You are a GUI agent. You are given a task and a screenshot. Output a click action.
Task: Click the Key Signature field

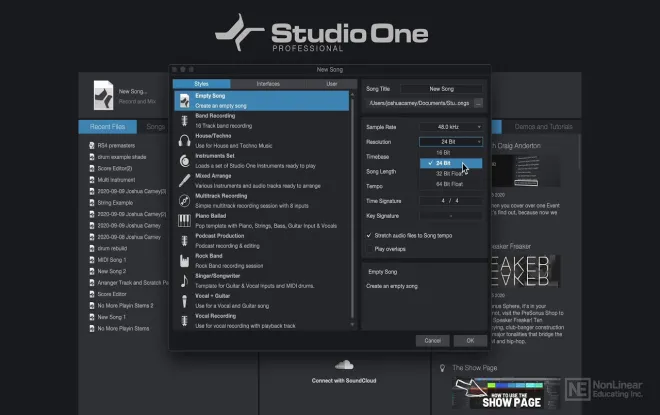point(451,216)
